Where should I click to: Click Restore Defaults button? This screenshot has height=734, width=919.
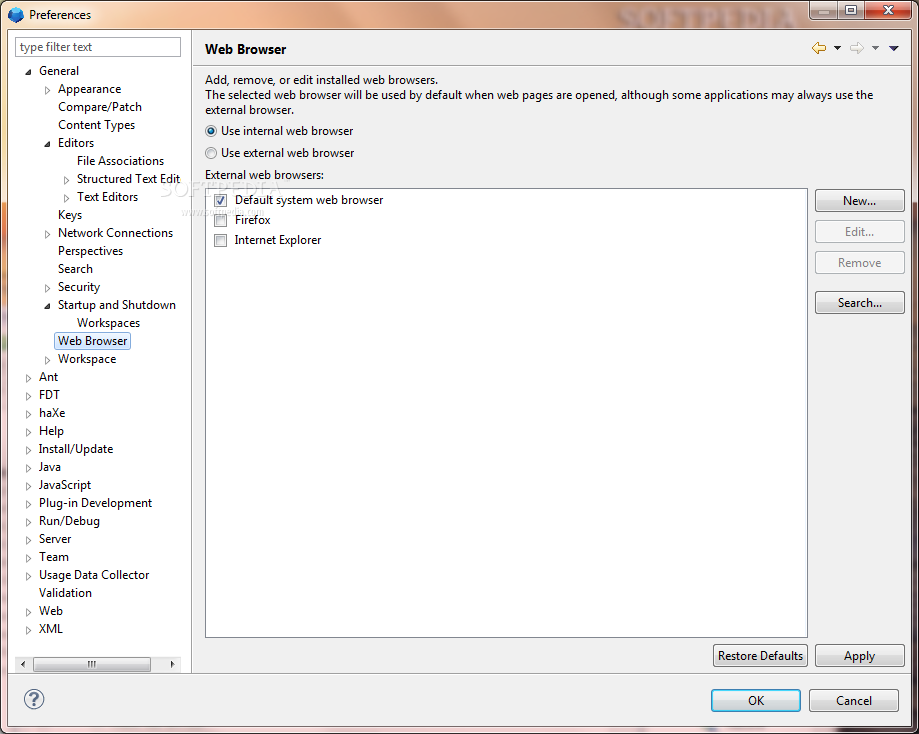click(760, 655)
